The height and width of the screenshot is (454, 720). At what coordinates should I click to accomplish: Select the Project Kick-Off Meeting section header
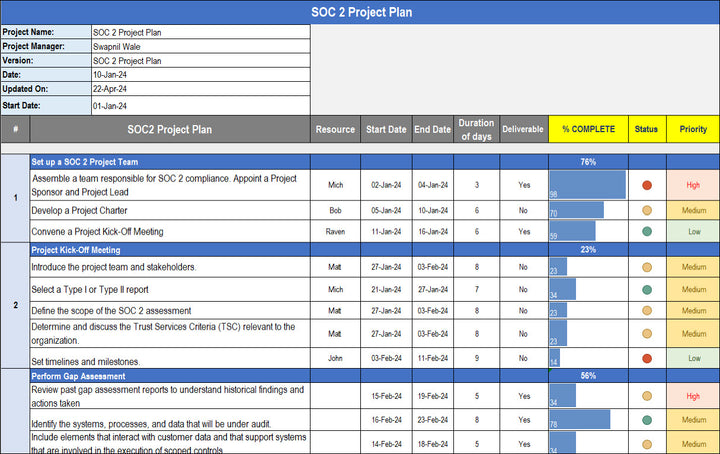tap(170, 250)
